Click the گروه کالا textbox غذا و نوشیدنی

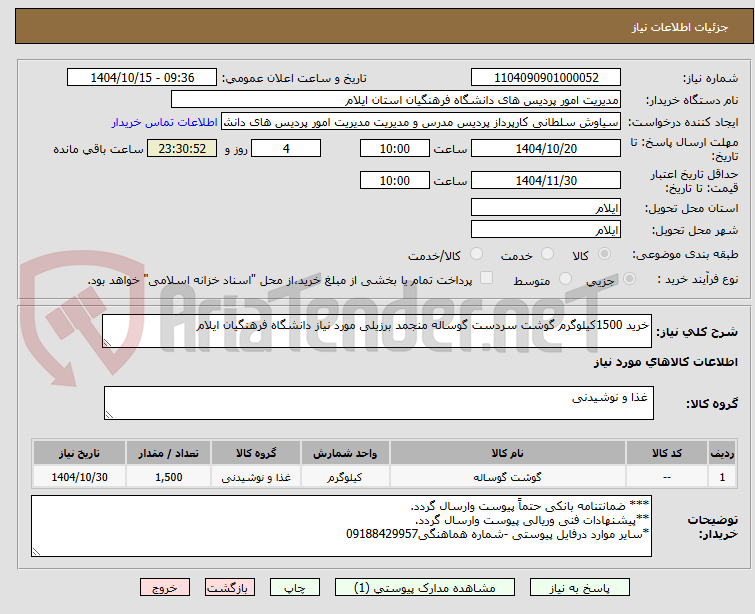(379, 403)
